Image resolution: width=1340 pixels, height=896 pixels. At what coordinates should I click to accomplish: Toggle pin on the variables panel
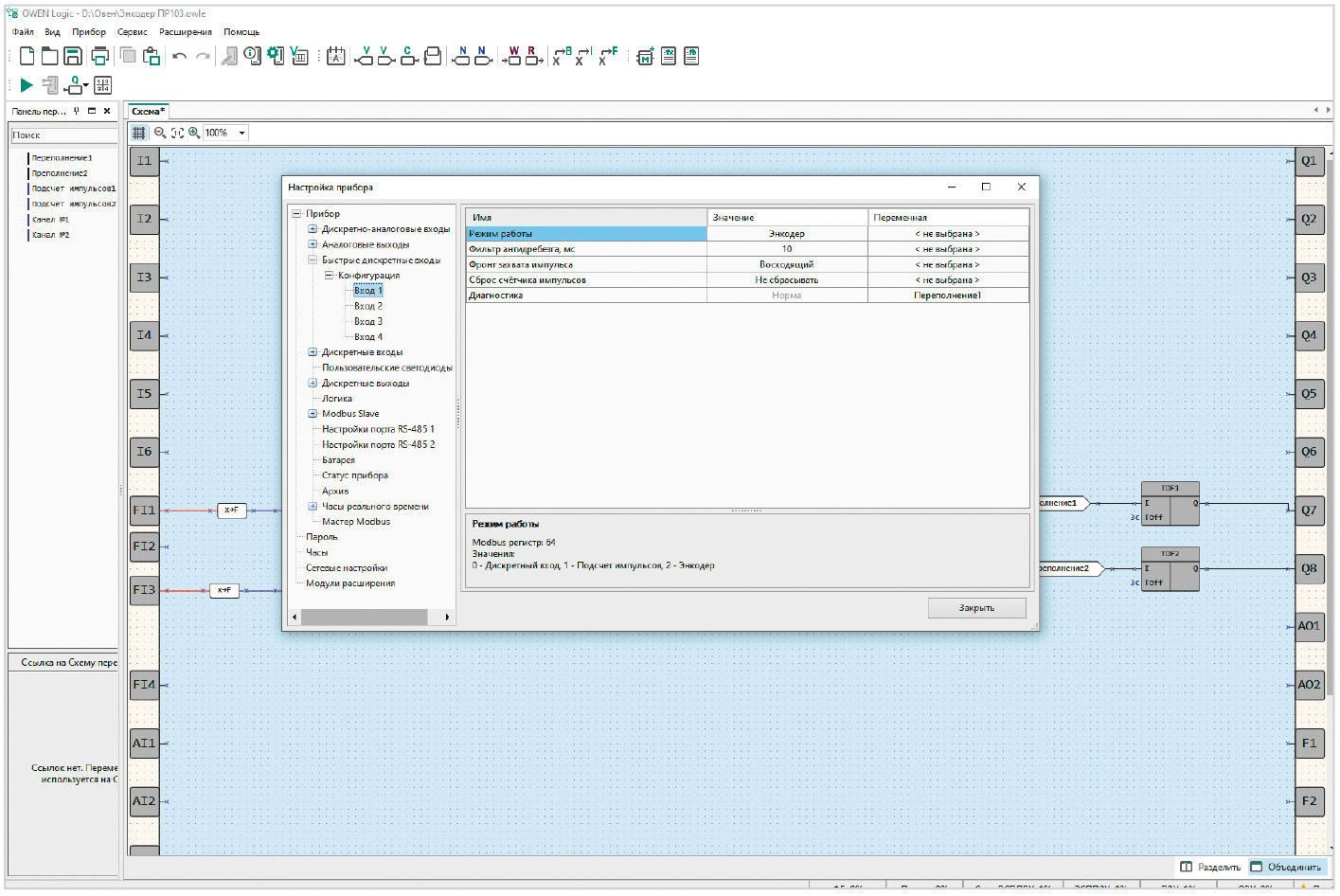[77, 111]
